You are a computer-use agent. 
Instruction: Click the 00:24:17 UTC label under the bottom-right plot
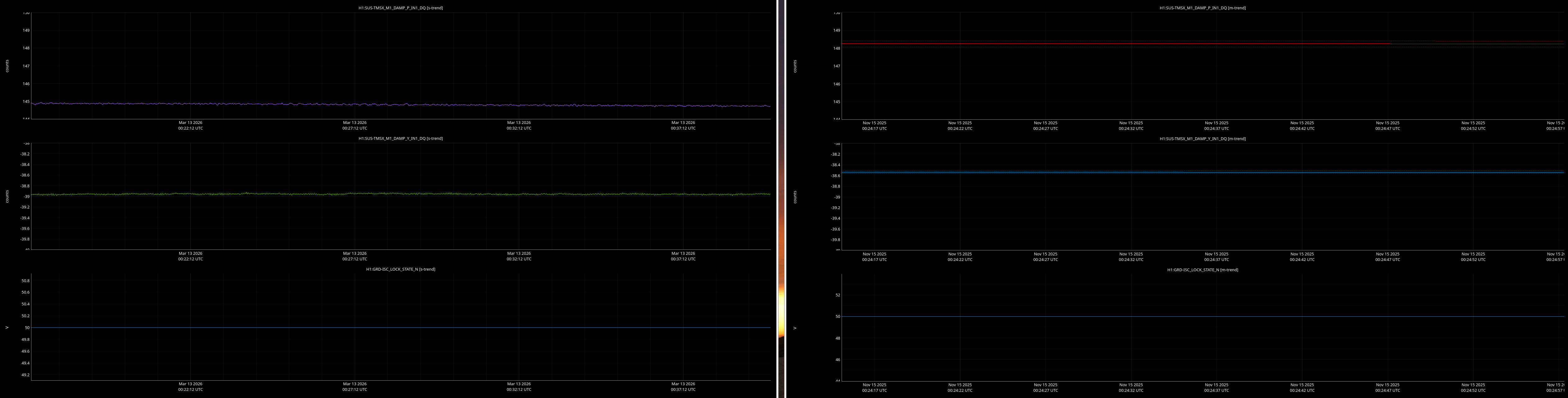click(x=874, y=390)
